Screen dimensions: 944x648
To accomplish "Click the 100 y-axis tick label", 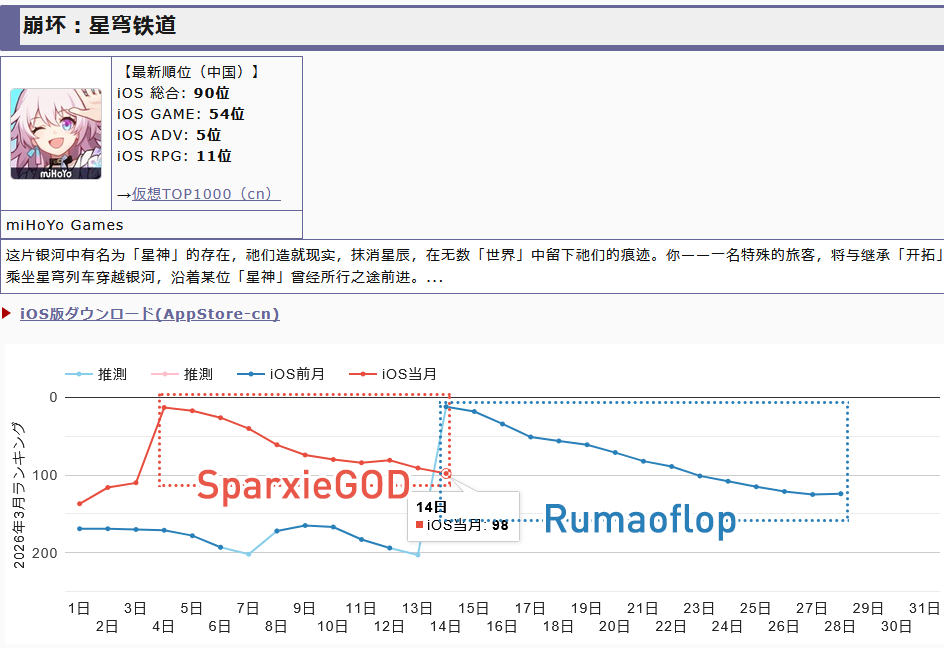I will [x=45, y=475].
